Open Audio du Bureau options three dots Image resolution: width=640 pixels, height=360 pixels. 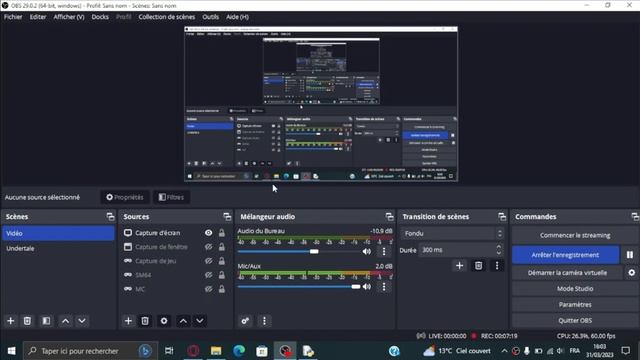(384, 251)
